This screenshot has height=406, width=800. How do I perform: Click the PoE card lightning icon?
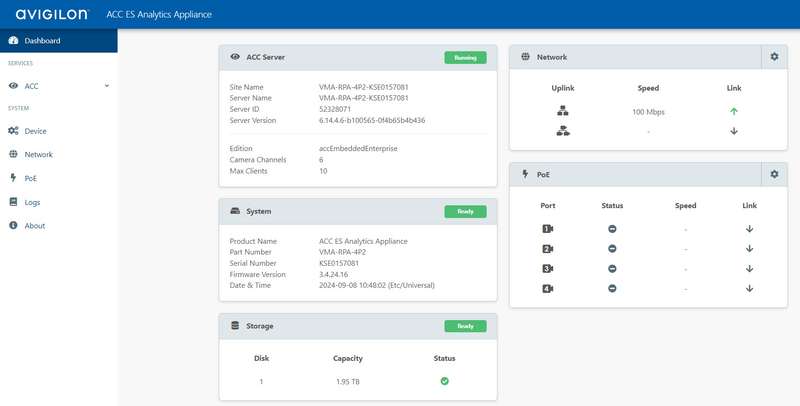pyautogui.click(x=526, y=174)
